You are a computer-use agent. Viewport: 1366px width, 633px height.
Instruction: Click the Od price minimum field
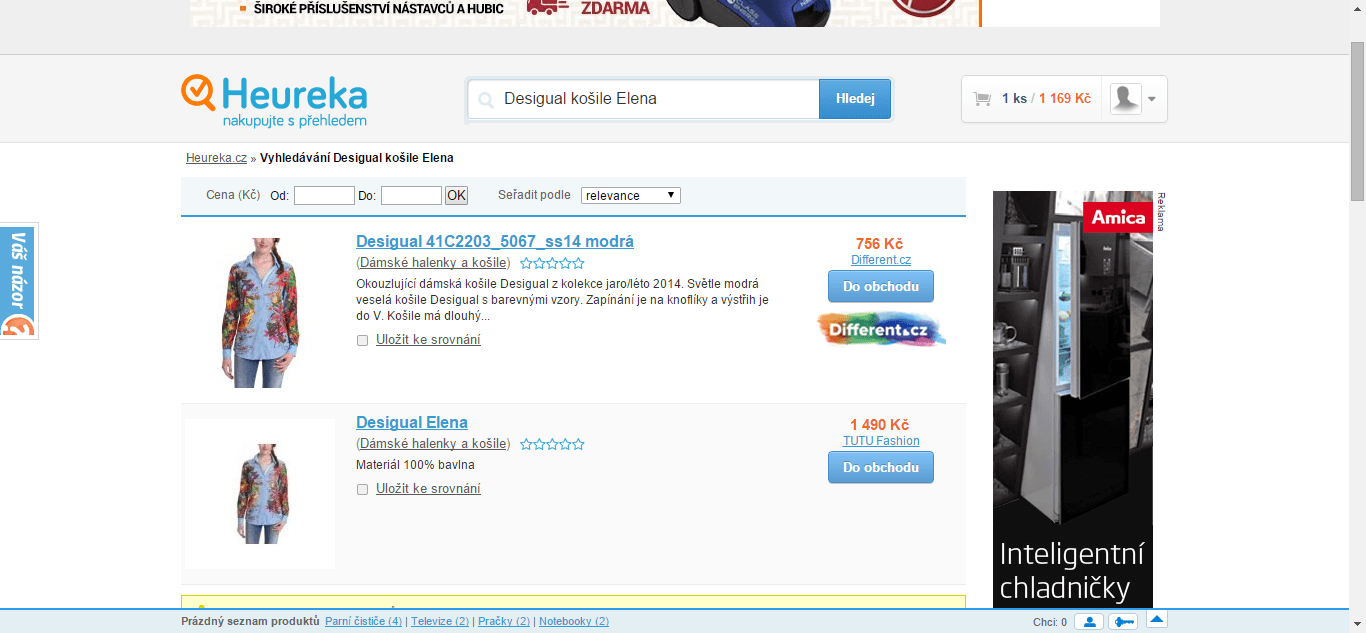324,196
